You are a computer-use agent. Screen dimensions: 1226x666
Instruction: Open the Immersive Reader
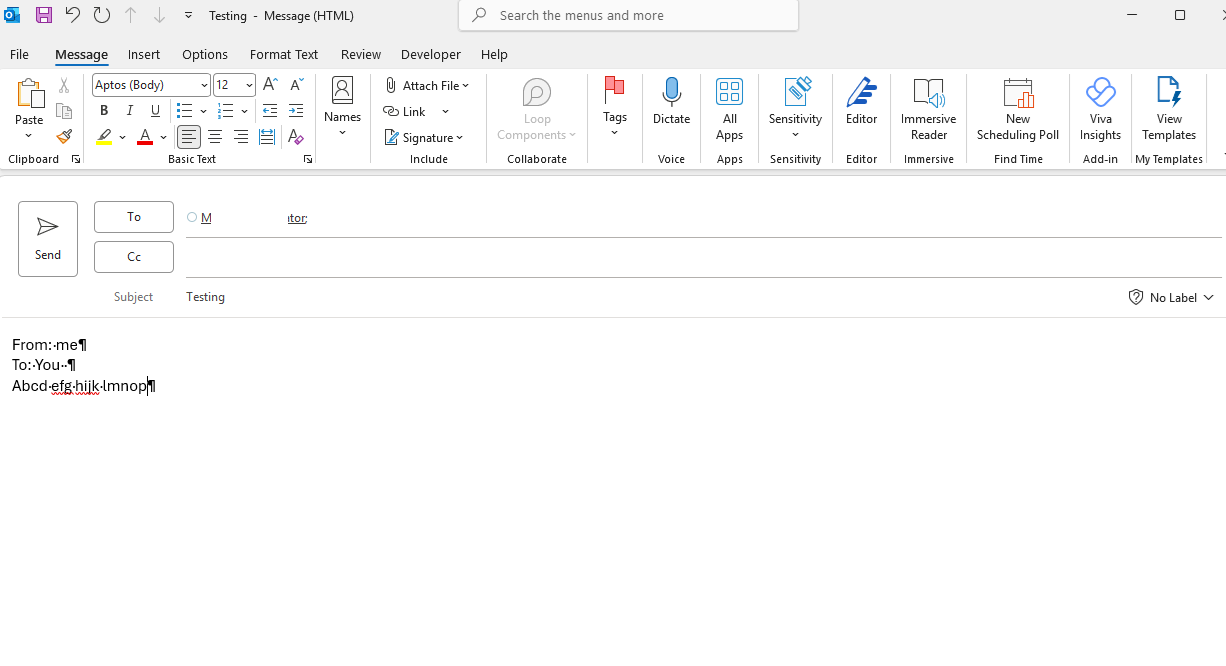pos(929,110)
